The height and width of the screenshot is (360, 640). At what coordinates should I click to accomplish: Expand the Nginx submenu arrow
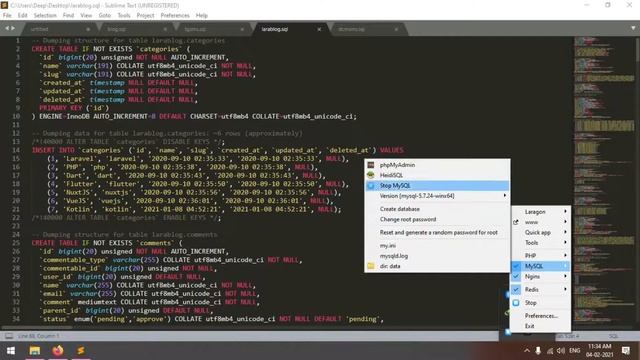click(x=565, y=276)
